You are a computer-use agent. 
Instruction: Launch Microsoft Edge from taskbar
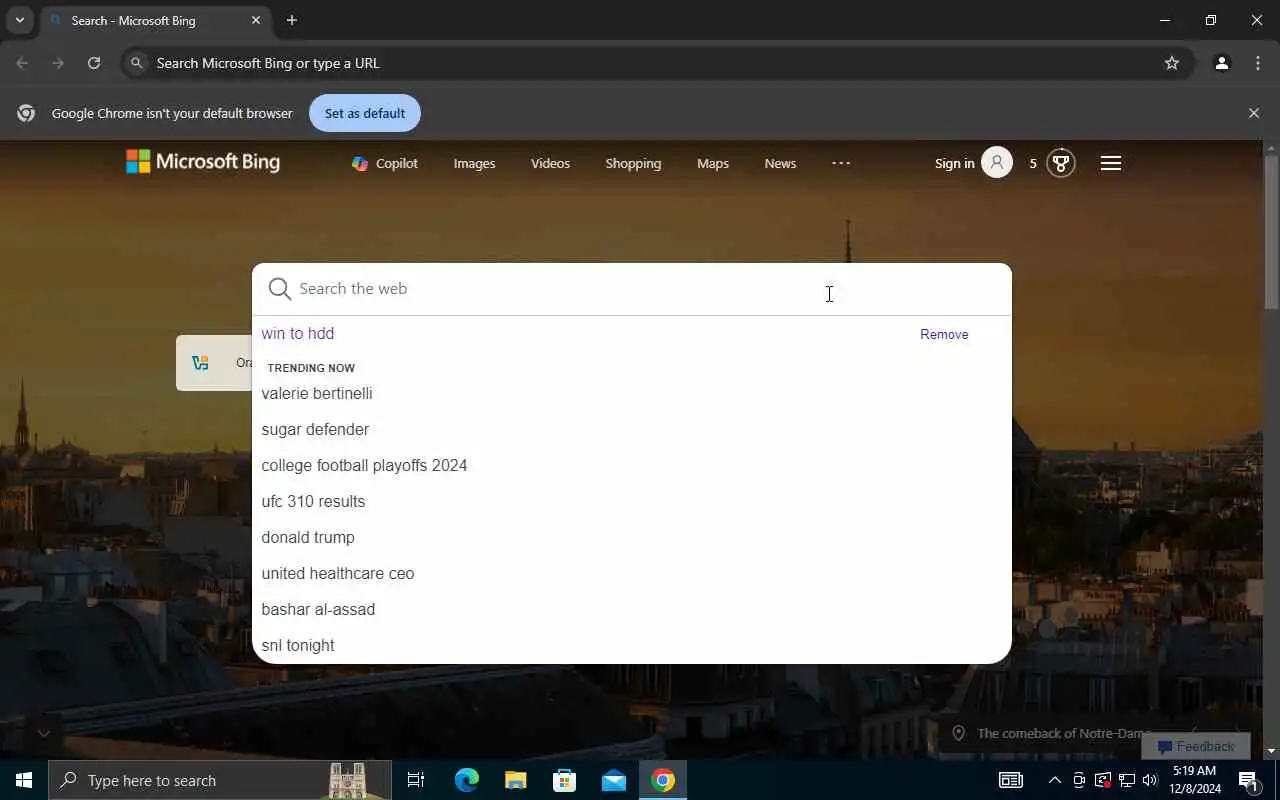[x=467, y=780]
